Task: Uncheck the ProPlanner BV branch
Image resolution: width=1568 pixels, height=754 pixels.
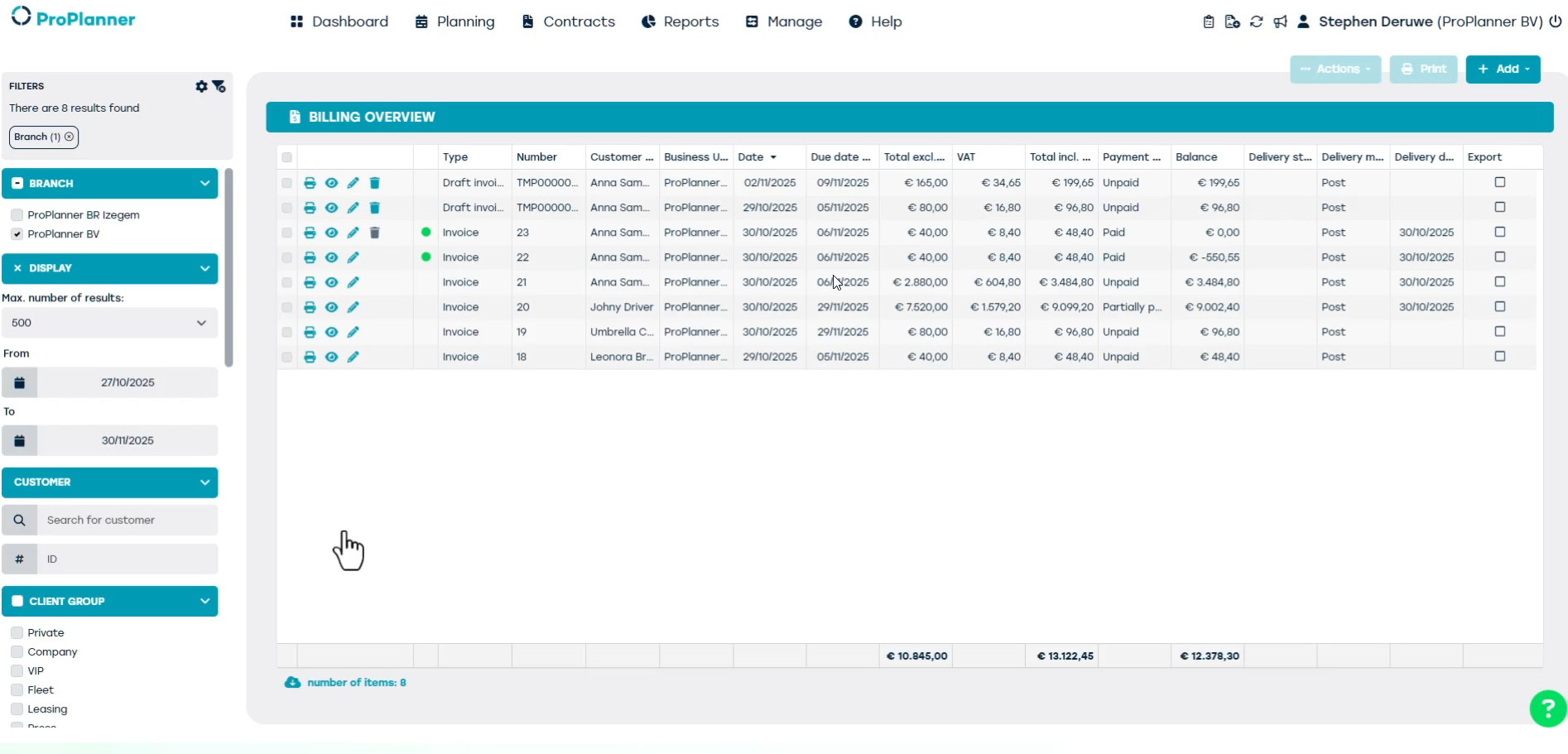Action: tap(17, 234)
